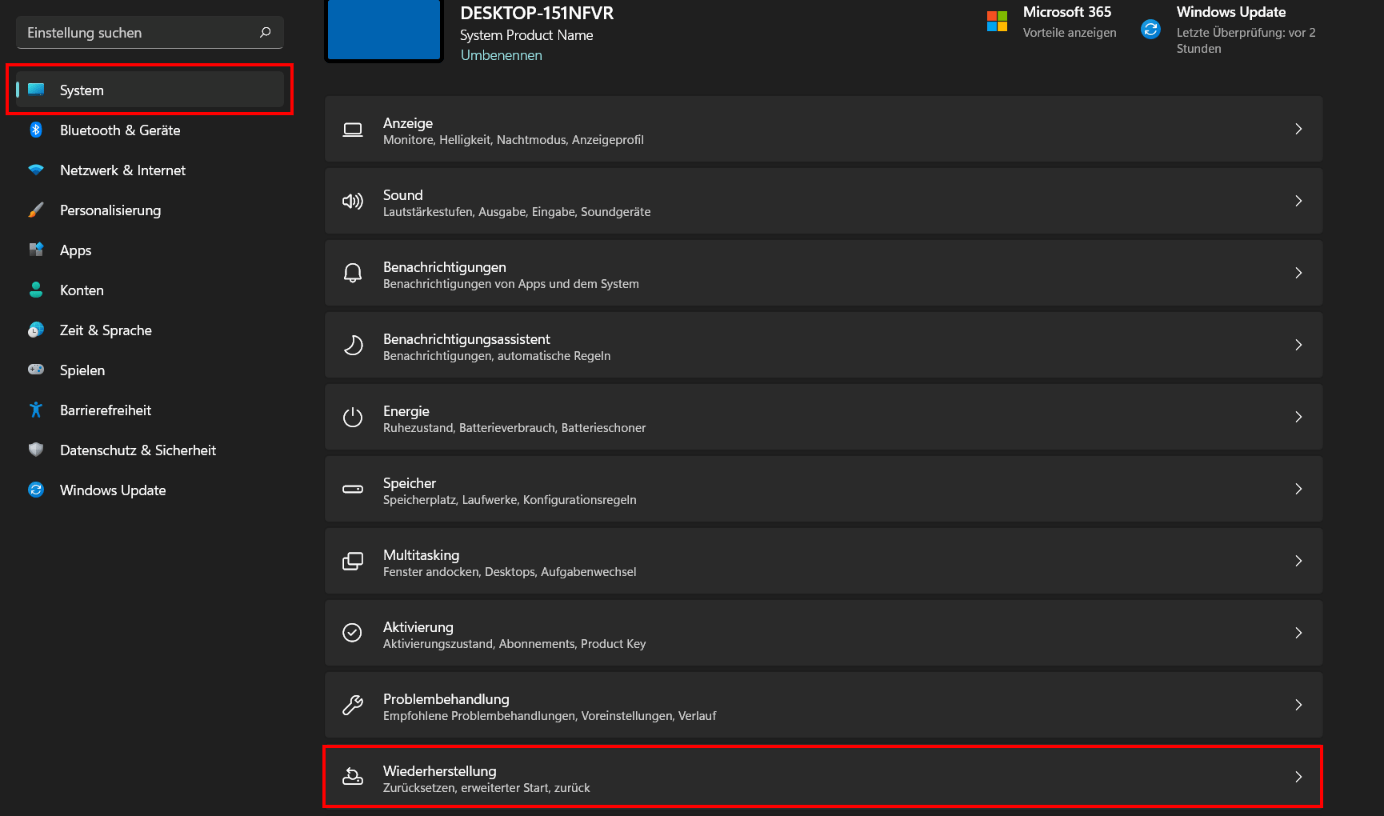This screenshot has height=816, width=1384.
Task: Click the Speicher drive icon
Action: (x=352, y=489)
